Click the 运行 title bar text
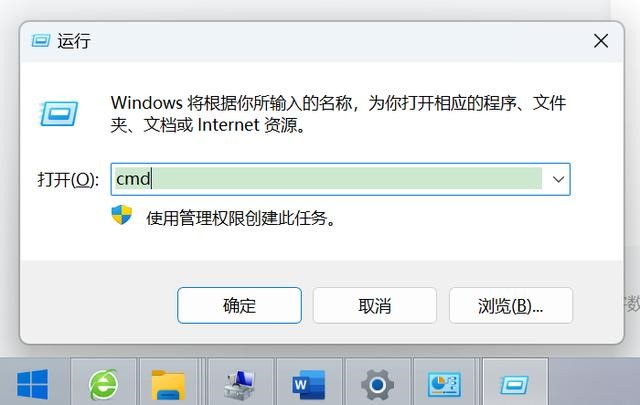Screen dimensions: 640x405 pos(73,41)
